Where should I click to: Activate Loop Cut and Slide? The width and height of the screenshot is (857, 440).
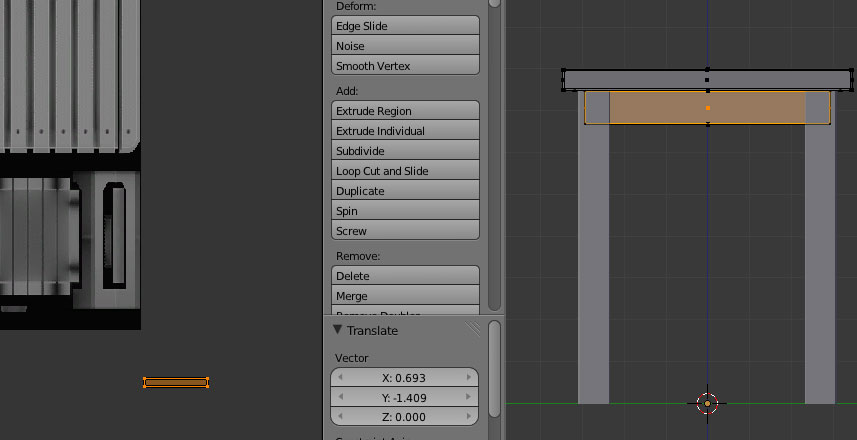404,171
